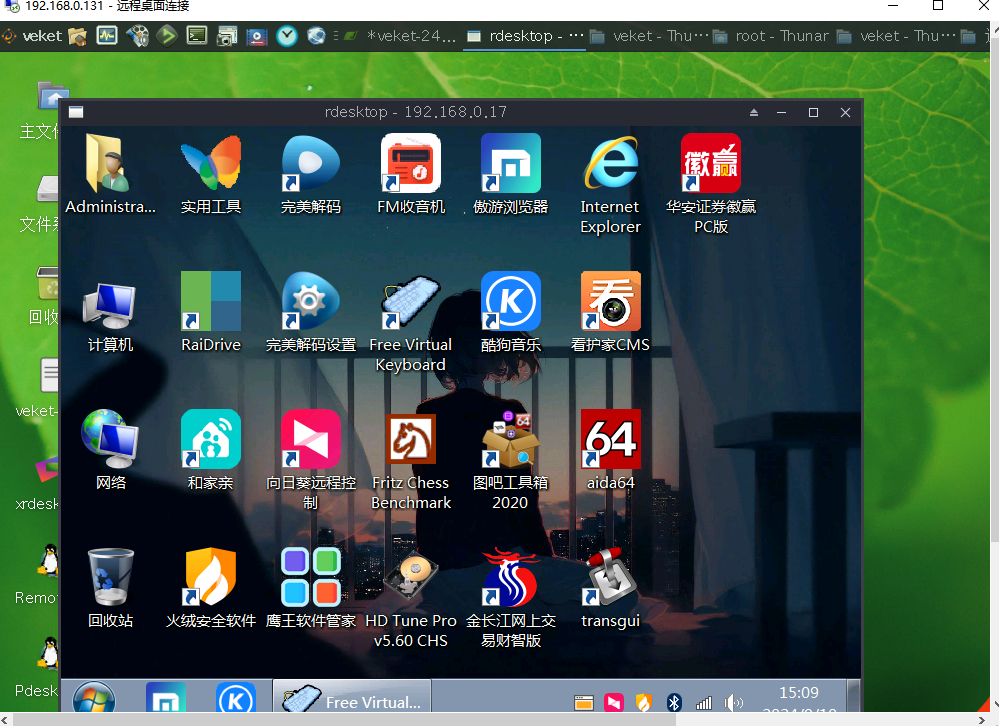
Task: Switch to first veket - Thu… panel task
Action: (x=648, y=36)
